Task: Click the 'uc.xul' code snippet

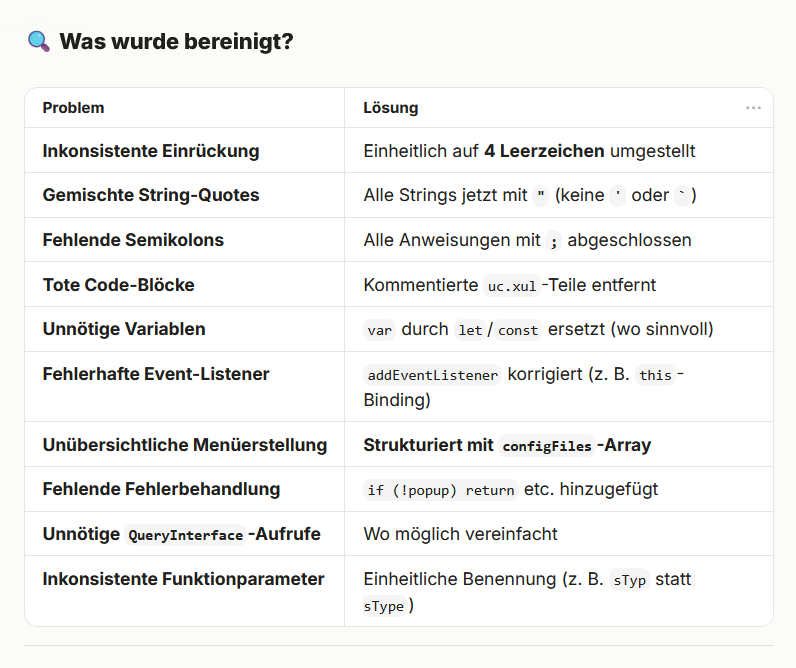Action: click(512, 286)
